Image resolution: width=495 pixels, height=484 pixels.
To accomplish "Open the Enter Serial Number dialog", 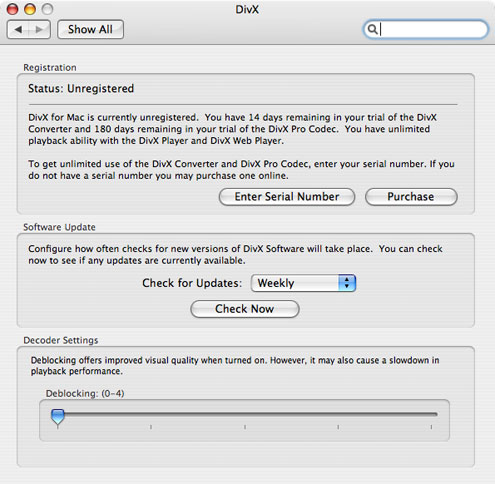I will [287, 197].
